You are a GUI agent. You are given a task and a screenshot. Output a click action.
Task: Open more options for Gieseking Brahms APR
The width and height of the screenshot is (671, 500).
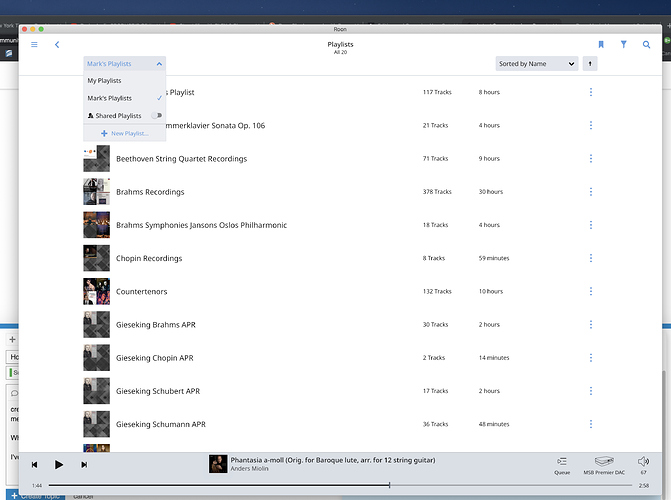pos(591,324)
